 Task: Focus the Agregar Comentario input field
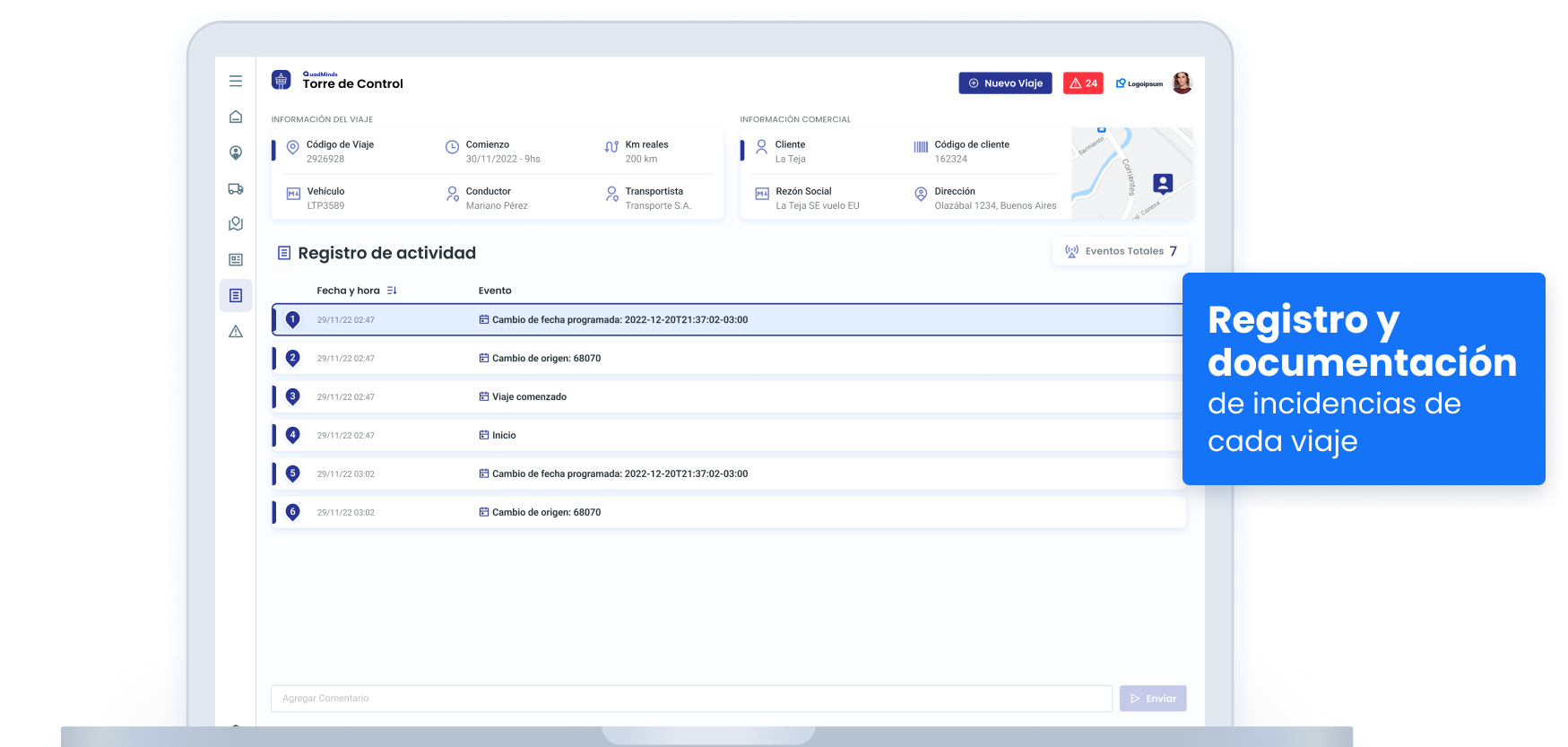click(691, 699)
